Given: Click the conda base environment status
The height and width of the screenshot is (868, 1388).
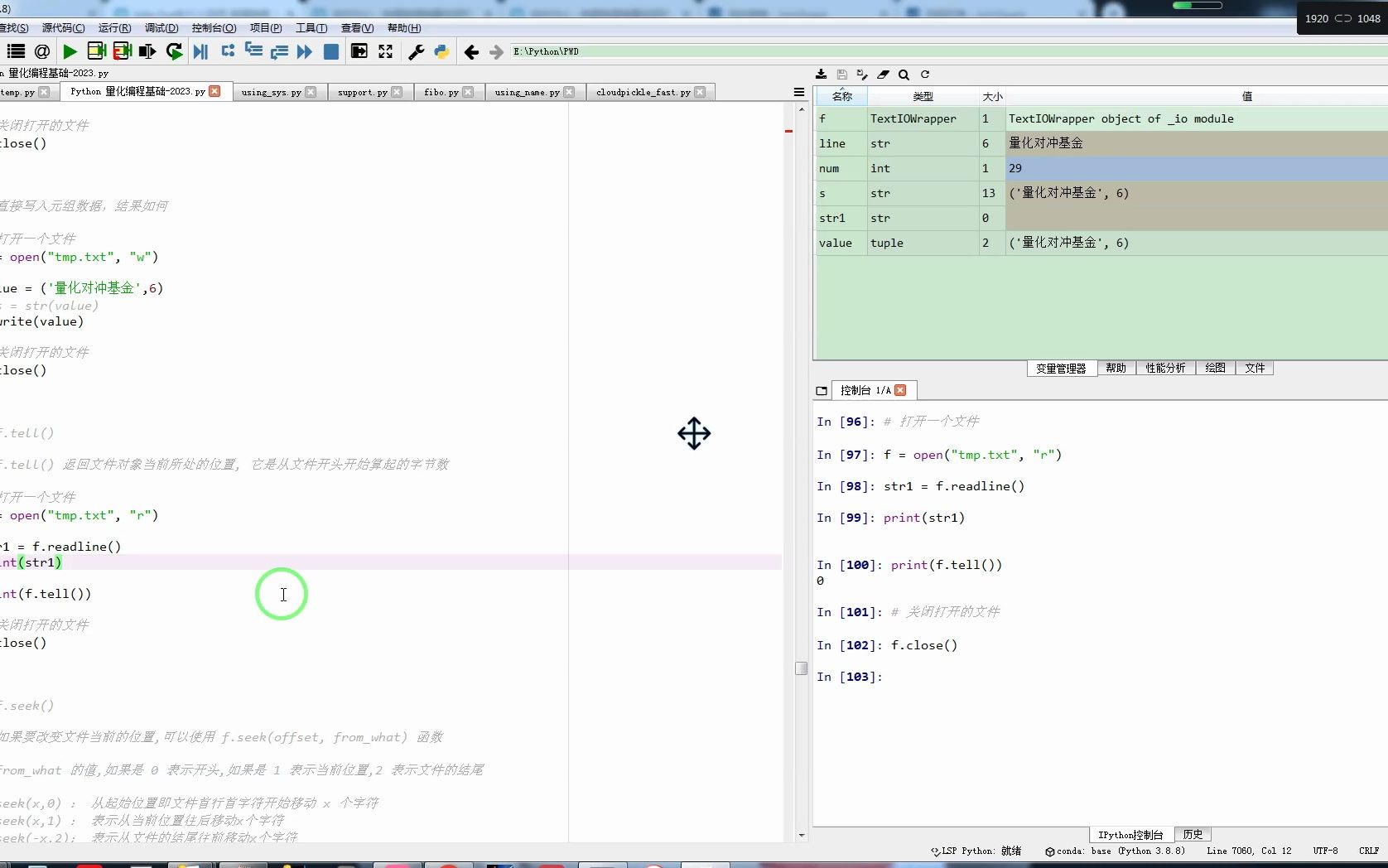Looking at the screenshot, I should 1115,851.
